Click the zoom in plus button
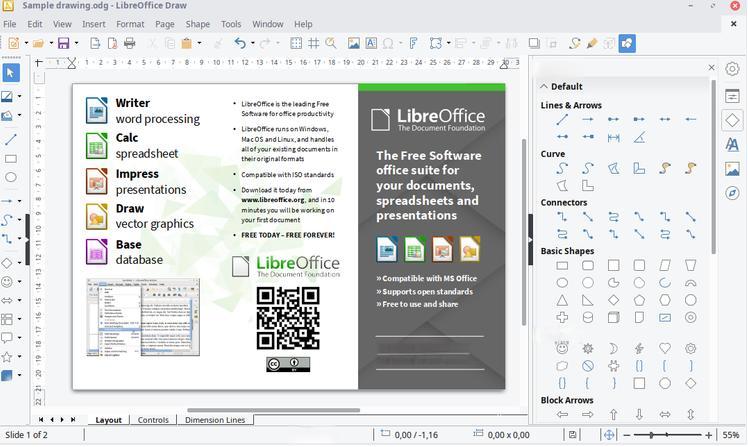The image size is (748, 447). point(710,435)
